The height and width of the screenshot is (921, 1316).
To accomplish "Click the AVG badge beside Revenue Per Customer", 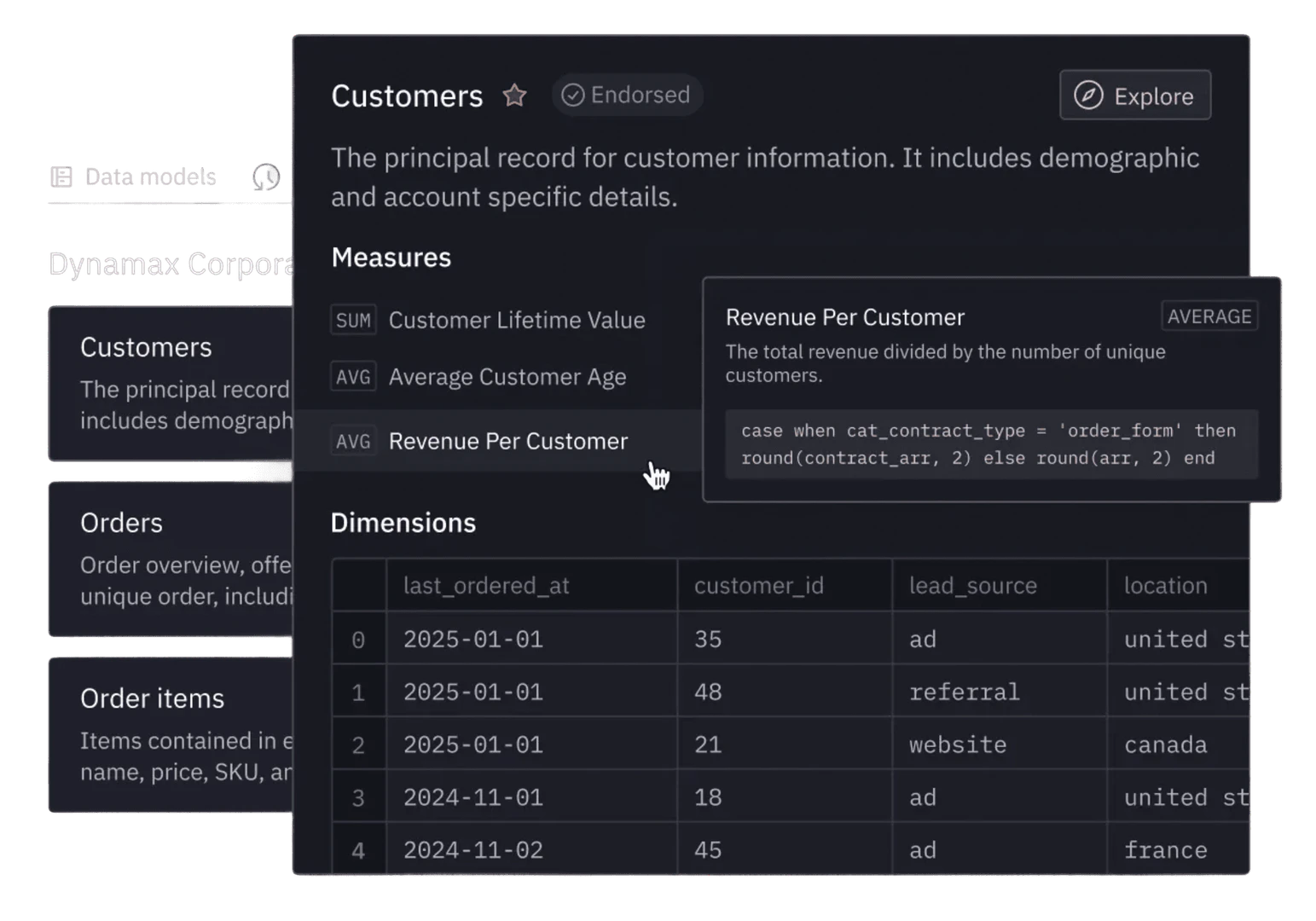I will 353,441.
